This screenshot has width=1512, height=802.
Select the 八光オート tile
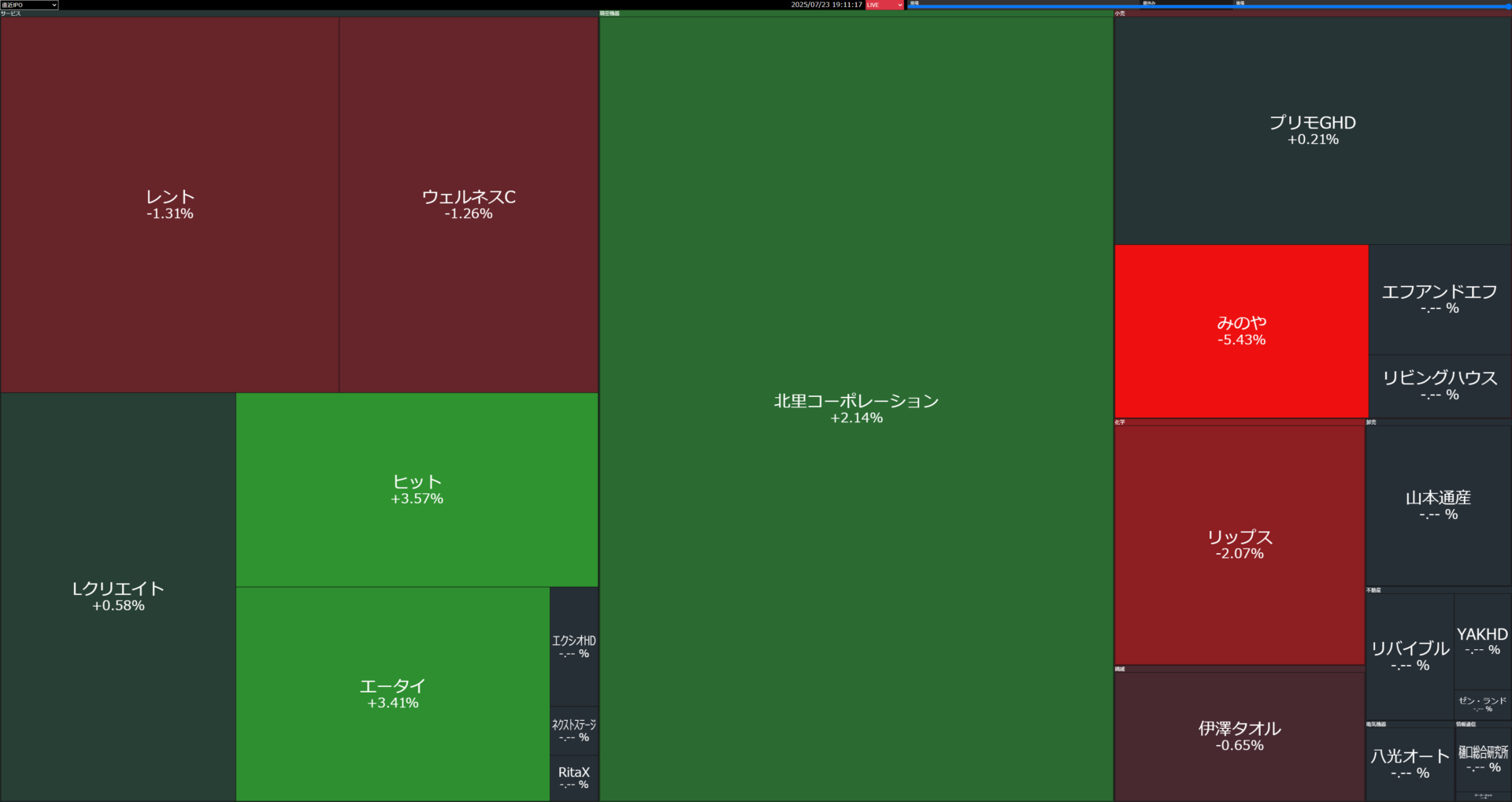tap(1410, 764)
